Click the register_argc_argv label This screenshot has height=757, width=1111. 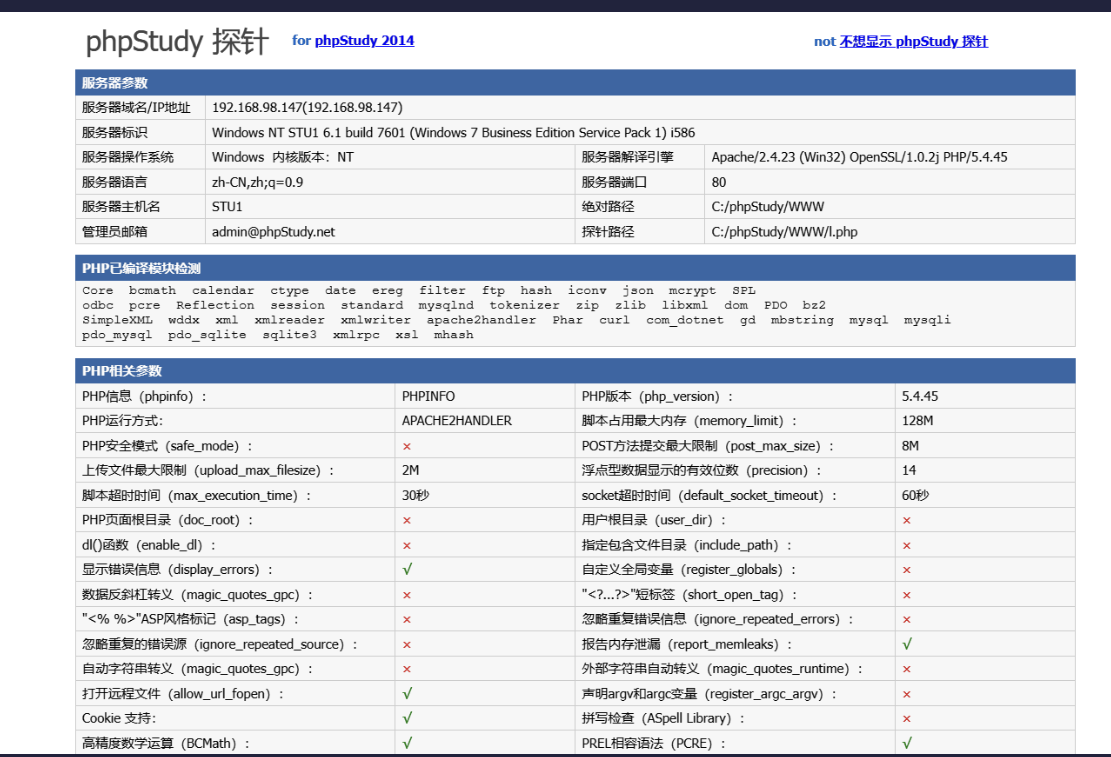pyautogui.click(x=709, y=693)
